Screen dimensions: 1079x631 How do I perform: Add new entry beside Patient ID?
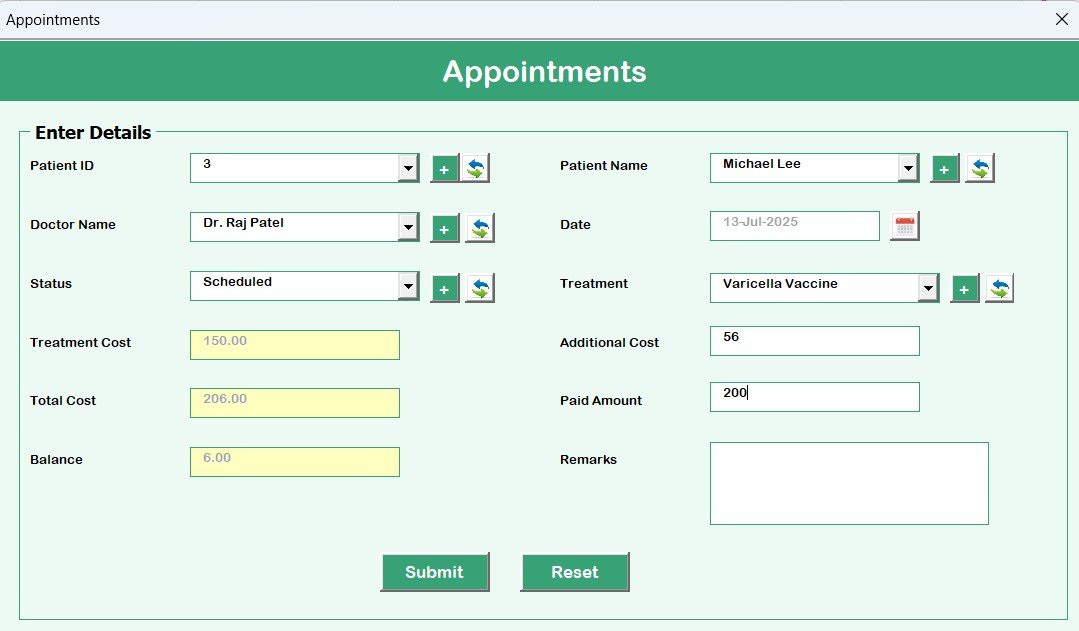coord(445,169)
